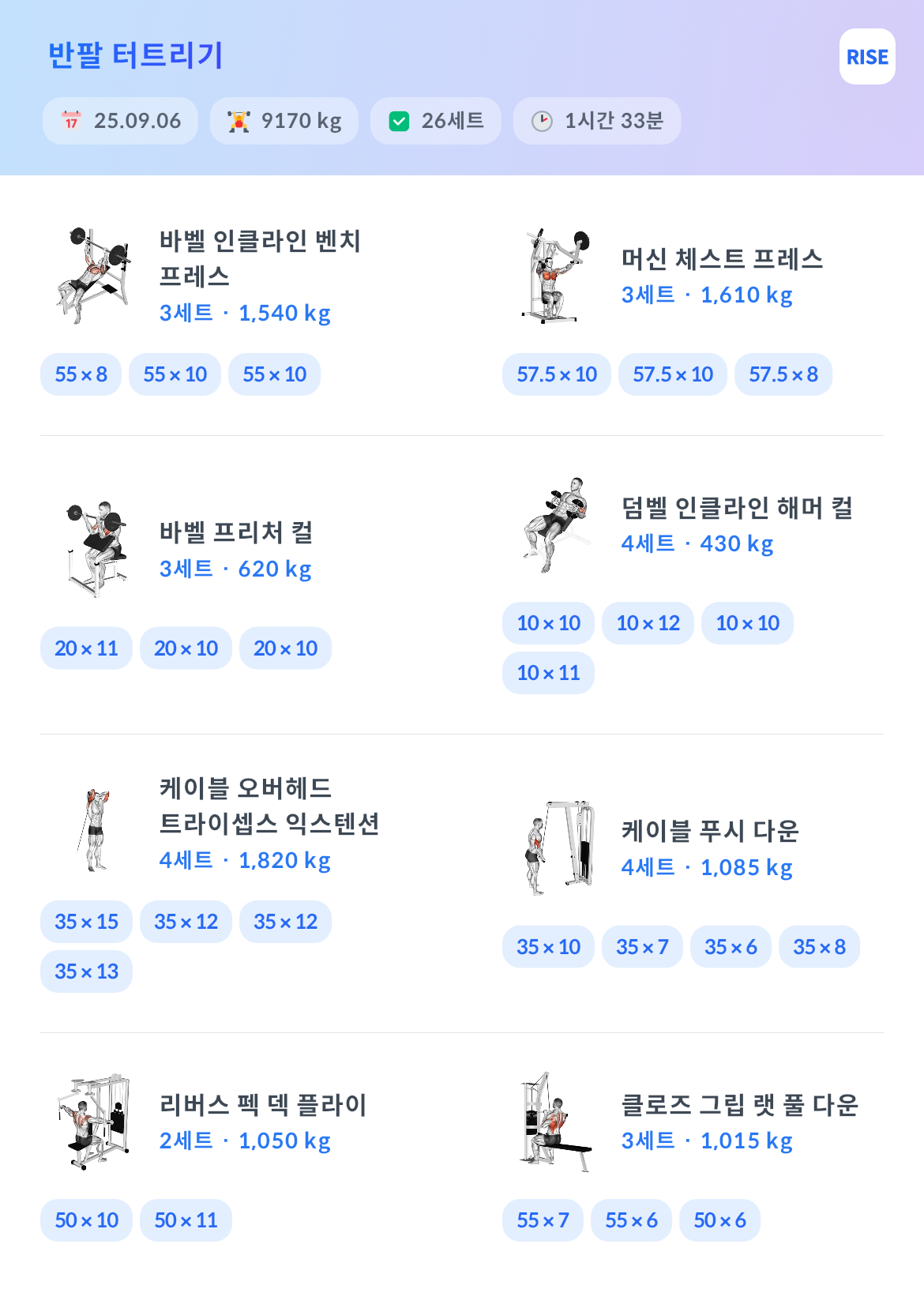924x1289 pixels.
Task: Click the 케이블 푸시 다운 exercise illustration
Action: (559, 848)
